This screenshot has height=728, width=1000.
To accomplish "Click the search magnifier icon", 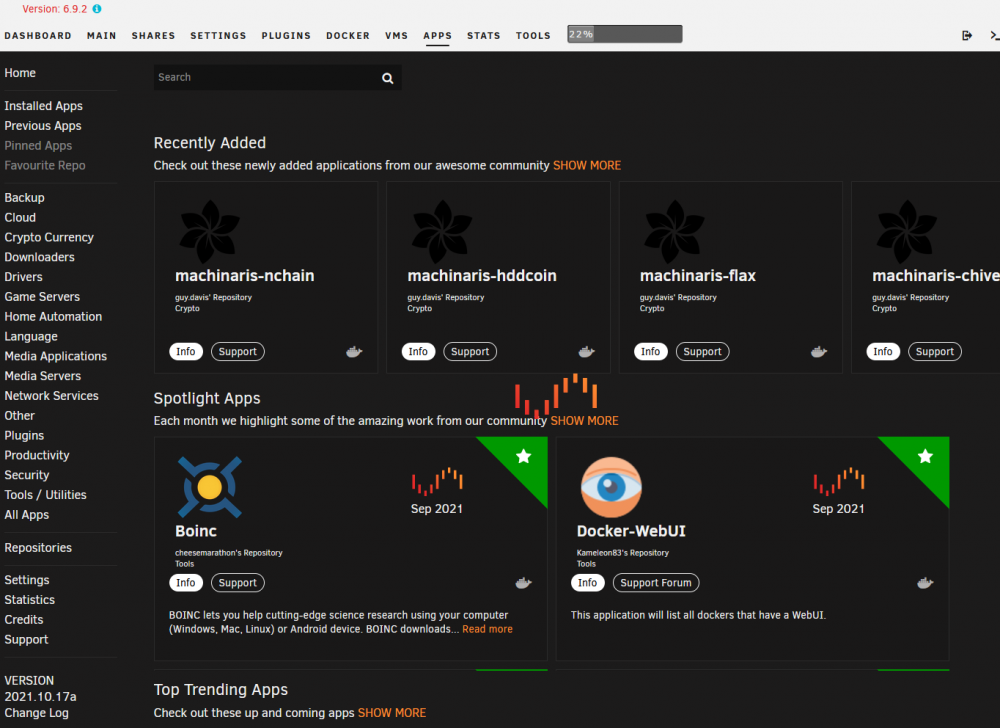I will 387,78.
